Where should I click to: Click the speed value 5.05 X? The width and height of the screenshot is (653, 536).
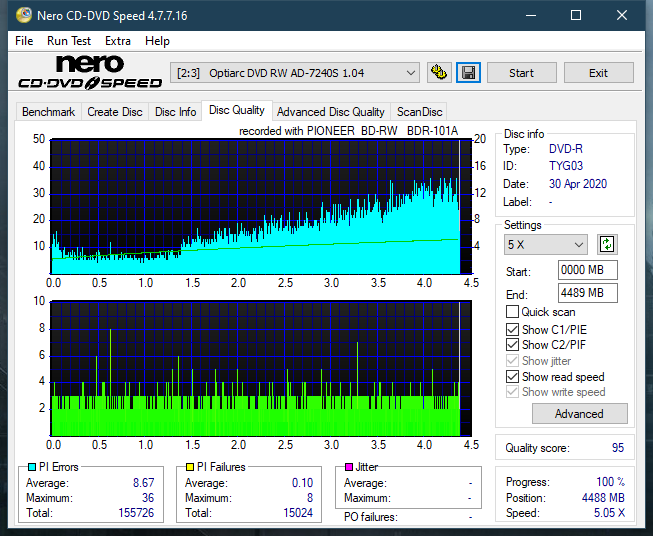click(x=609, y=513)
